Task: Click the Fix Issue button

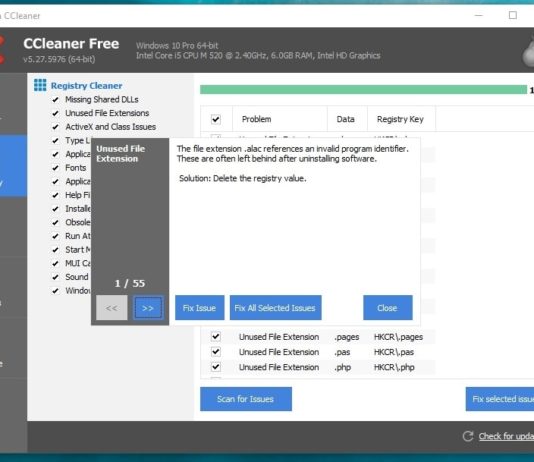Action: (x=200, y=308)
